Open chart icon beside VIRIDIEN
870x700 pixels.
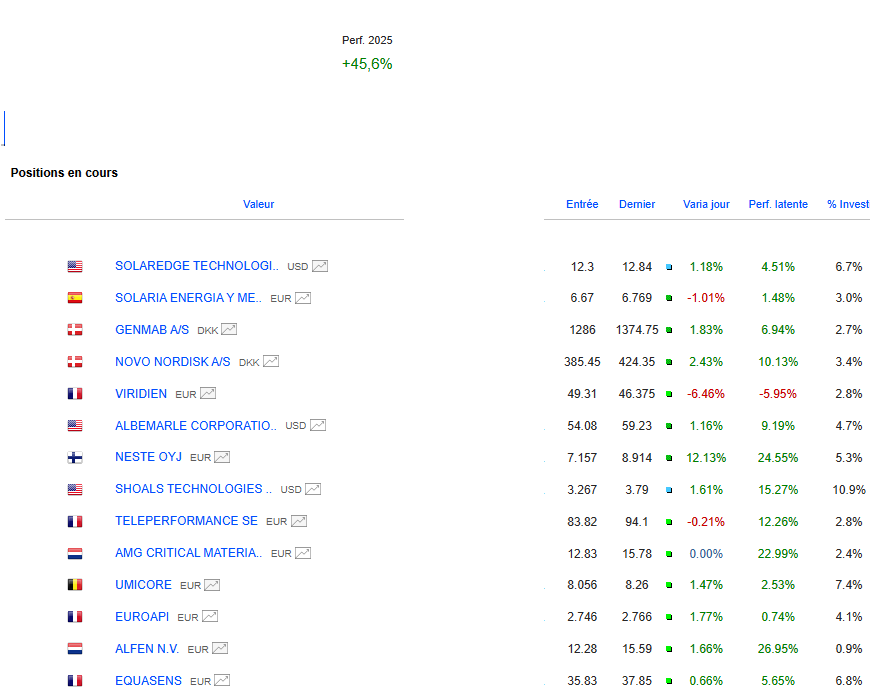point(208,393)
